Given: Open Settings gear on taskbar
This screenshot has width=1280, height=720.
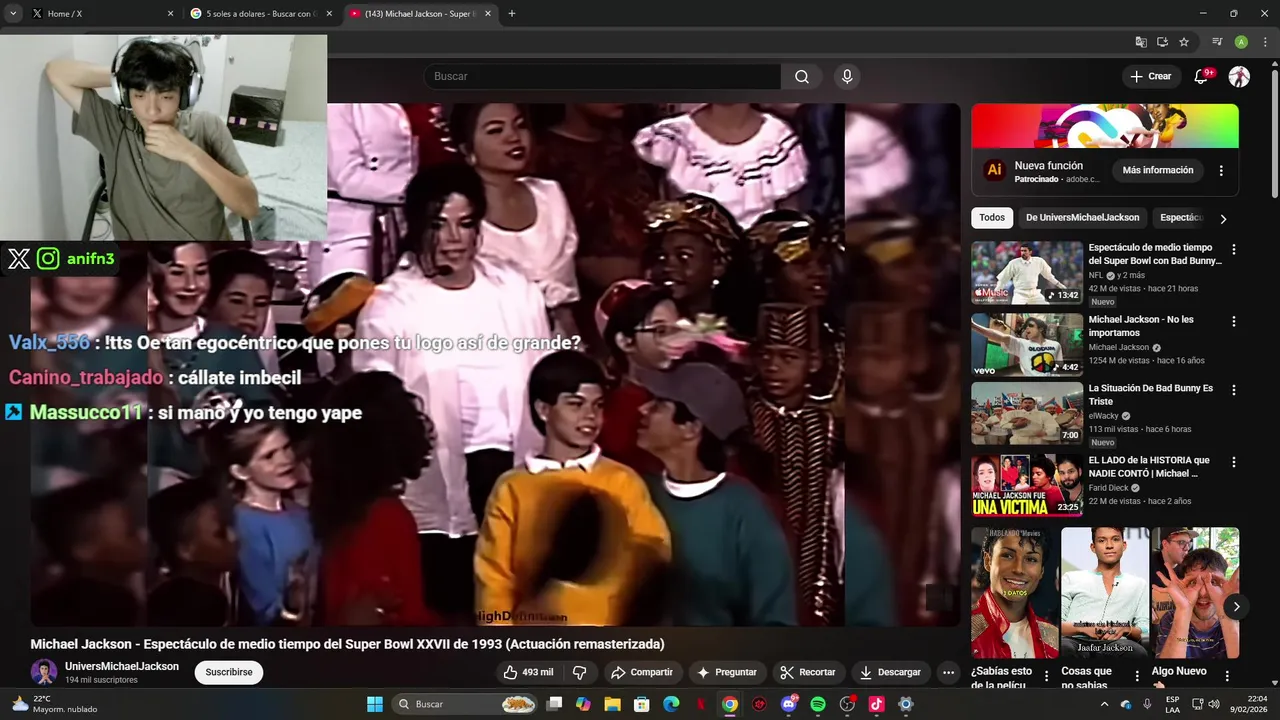Looking at the screenshot, I should coord(906,704).
